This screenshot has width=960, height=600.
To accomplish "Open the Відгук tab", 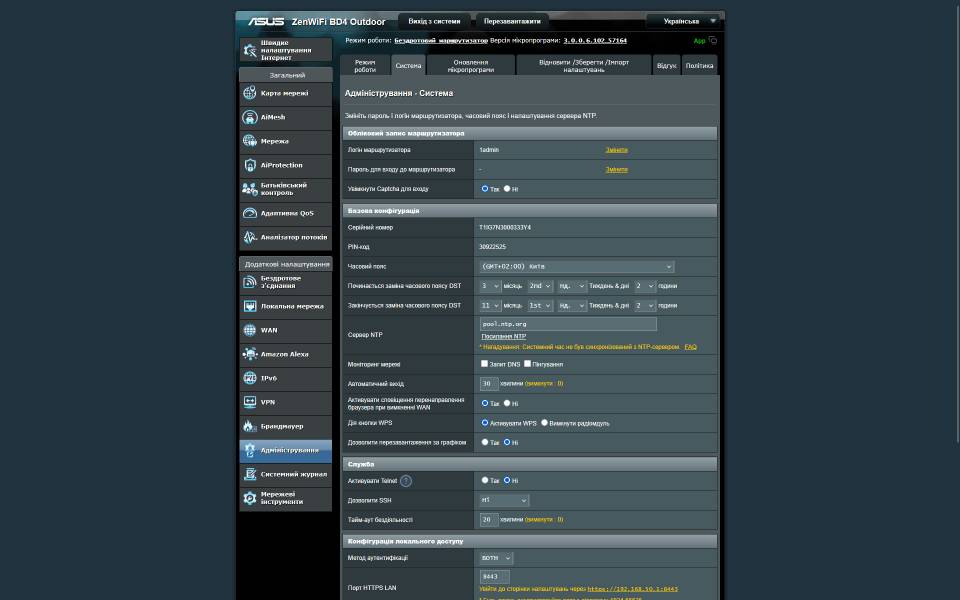I will click(666, 65).
